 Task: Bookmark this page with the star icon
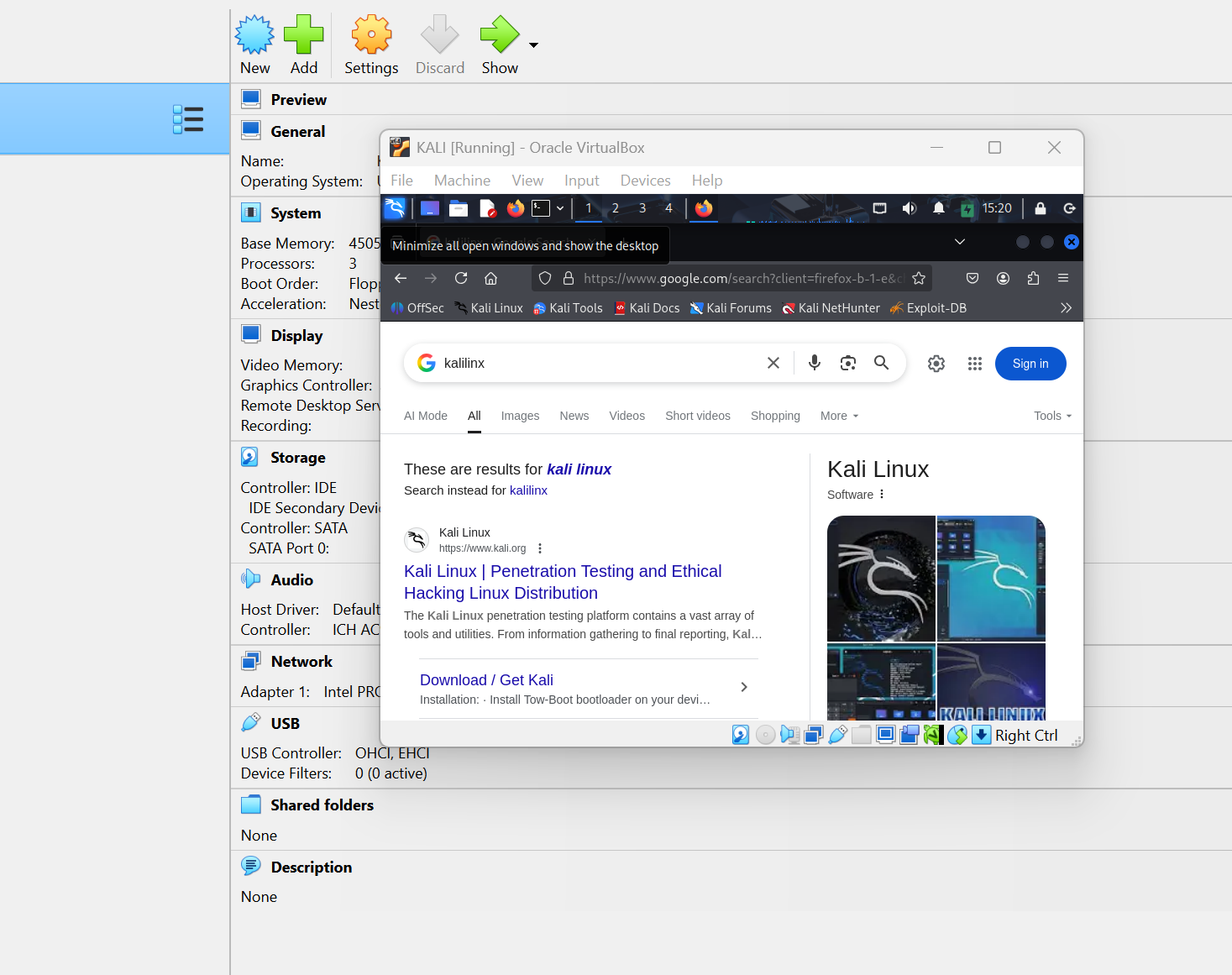(919, 278)
